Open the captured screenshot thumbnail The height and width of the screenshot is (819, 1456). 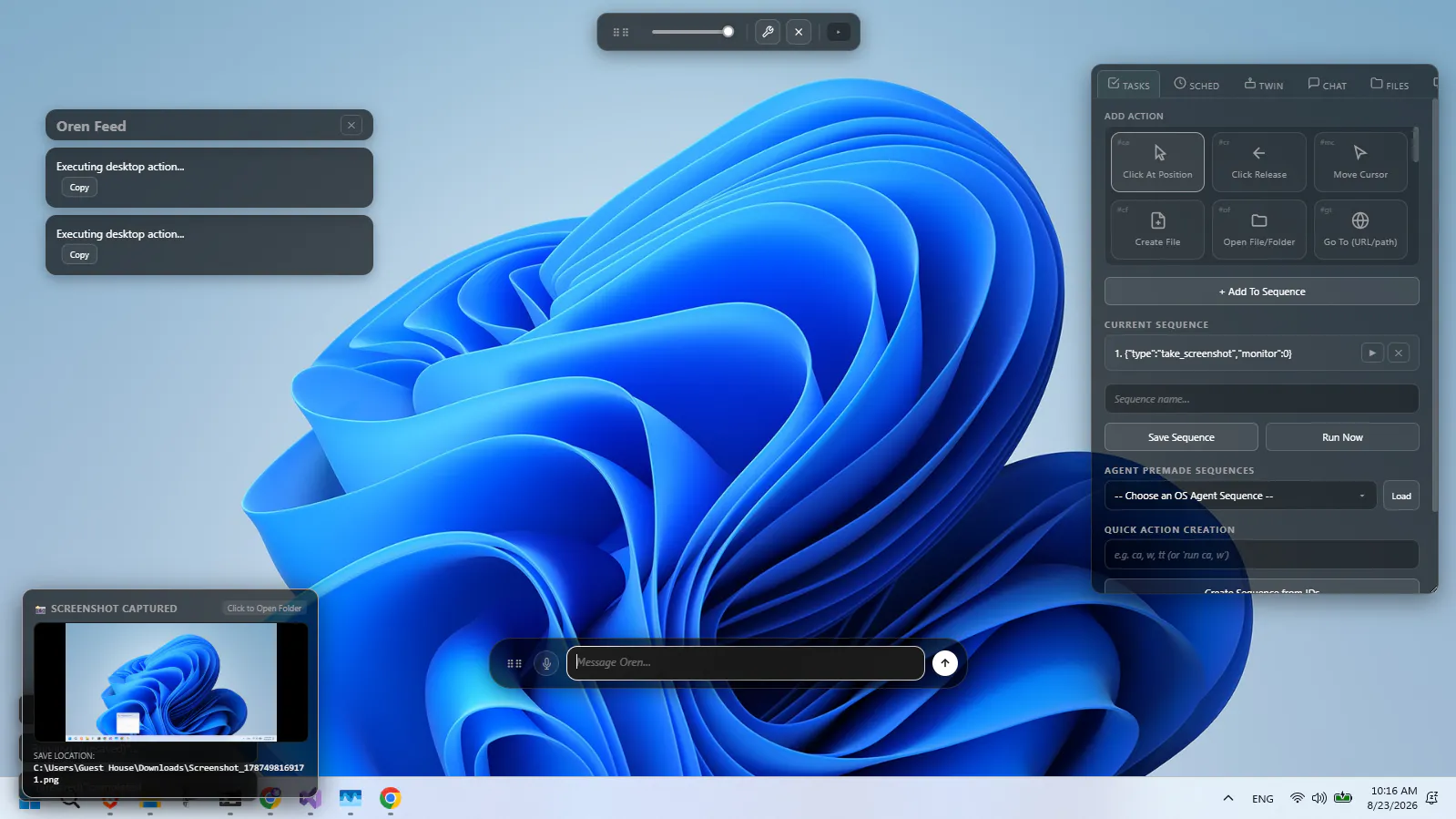(x=171, y=682)
